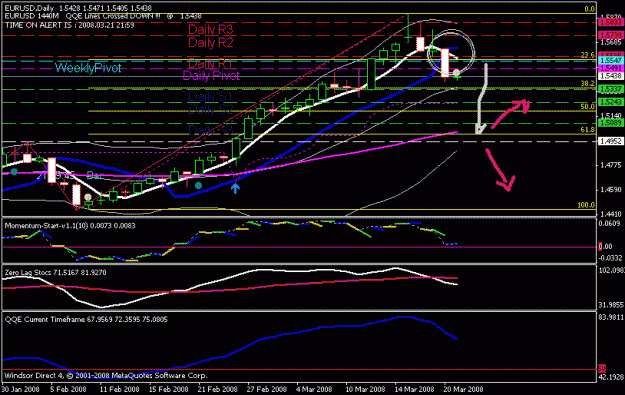Click the '11 Feb 2008' date label
The width and height of the screenshot is (625, 395).
click(119, 389)
